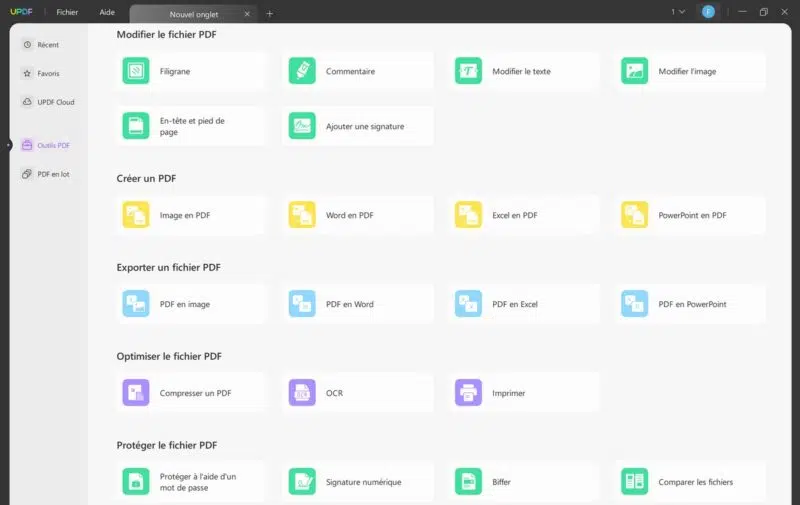Expand the tab count dropdown

click(678, 12)
